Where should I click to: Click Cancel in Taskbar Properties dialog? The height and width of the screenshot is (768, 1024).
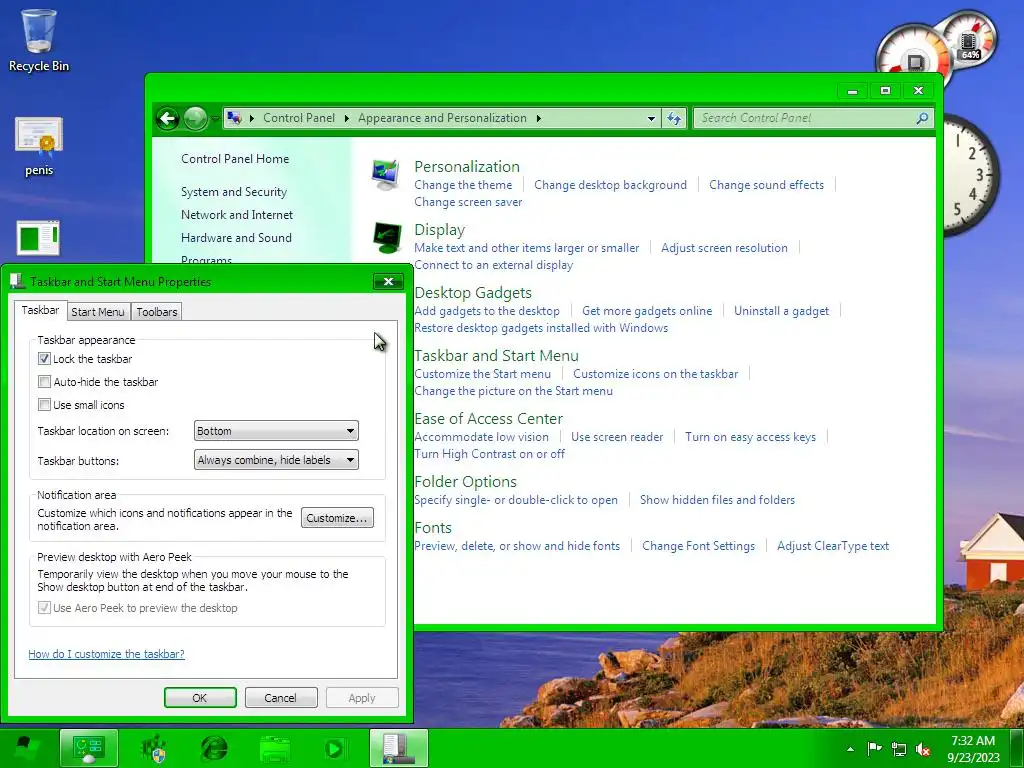tap(280, 697)
